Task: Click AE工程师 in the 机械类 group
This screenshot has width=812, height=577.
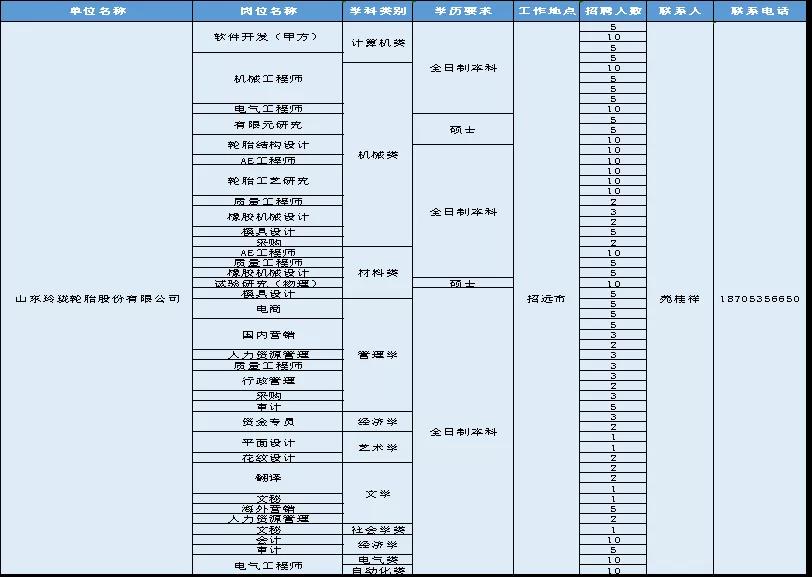Action: click(268, 160)
